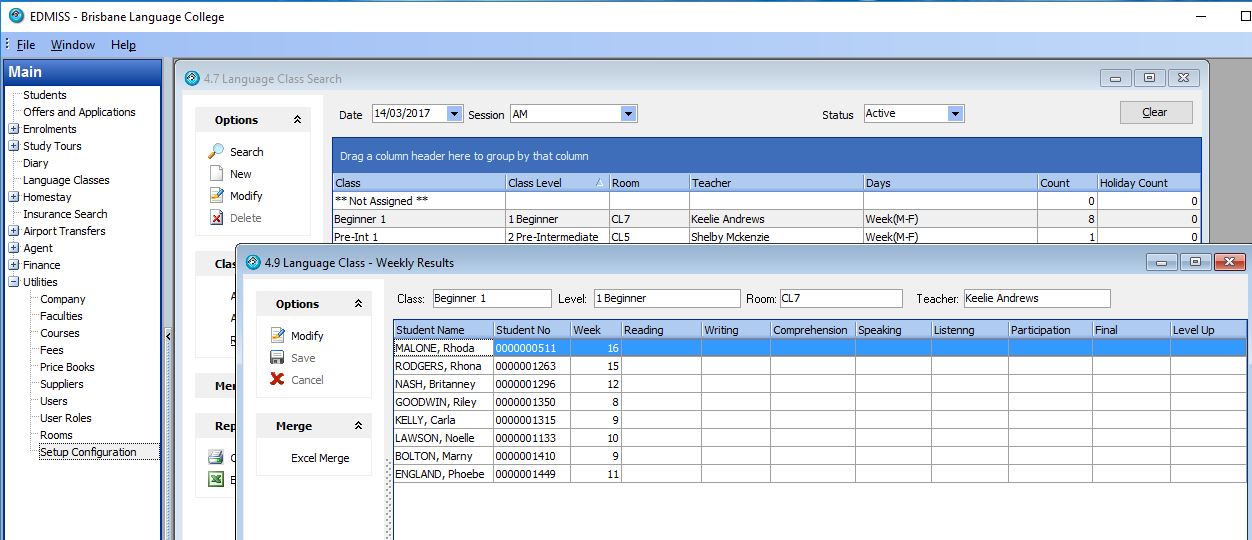This screenshot has width=1252, height=540.
Task: Collapse the Utilities tree node
Action: (13, 282)
